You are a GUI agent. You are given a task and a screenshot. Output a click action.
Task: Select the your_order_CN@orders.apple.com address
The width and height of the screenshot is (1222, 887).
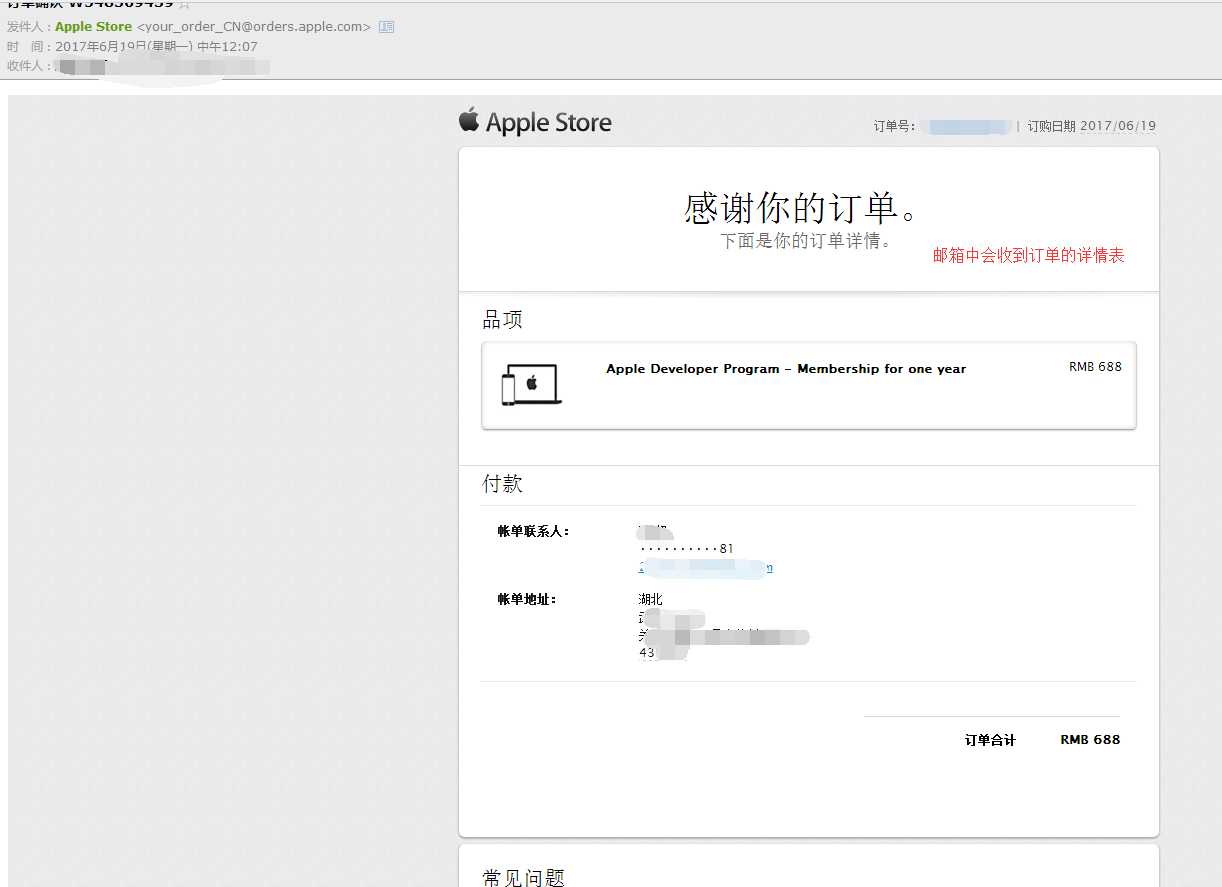click(x=253, y=27)
